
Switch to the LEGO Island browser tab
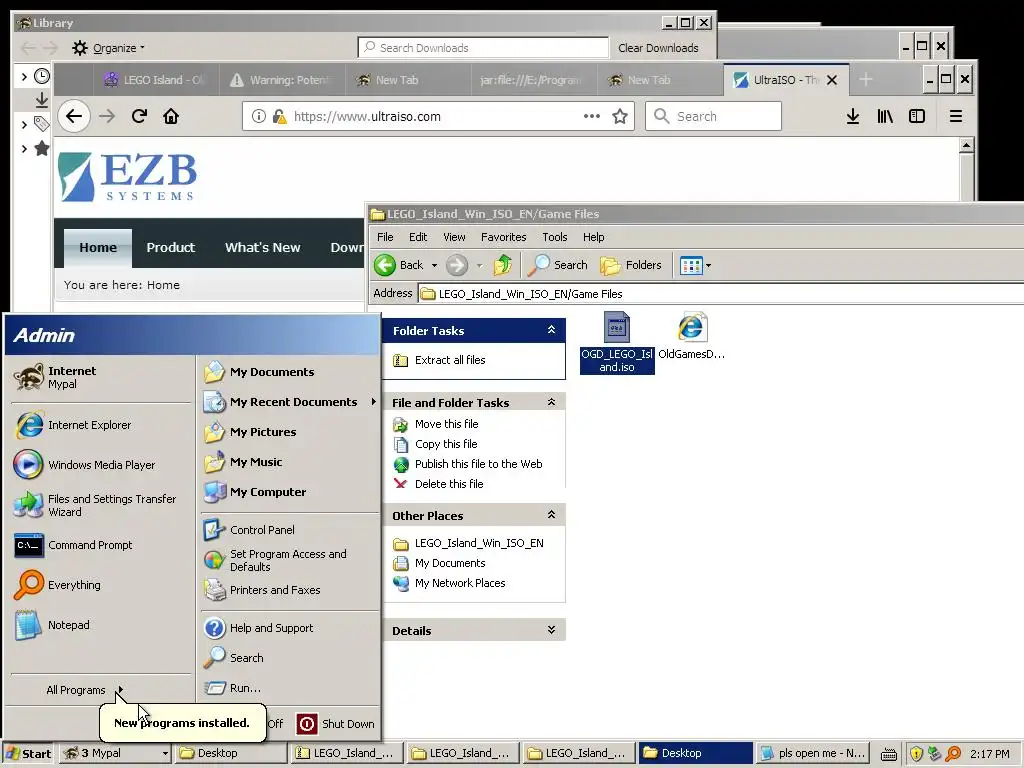pyautogui.click(x=155, y=80)
